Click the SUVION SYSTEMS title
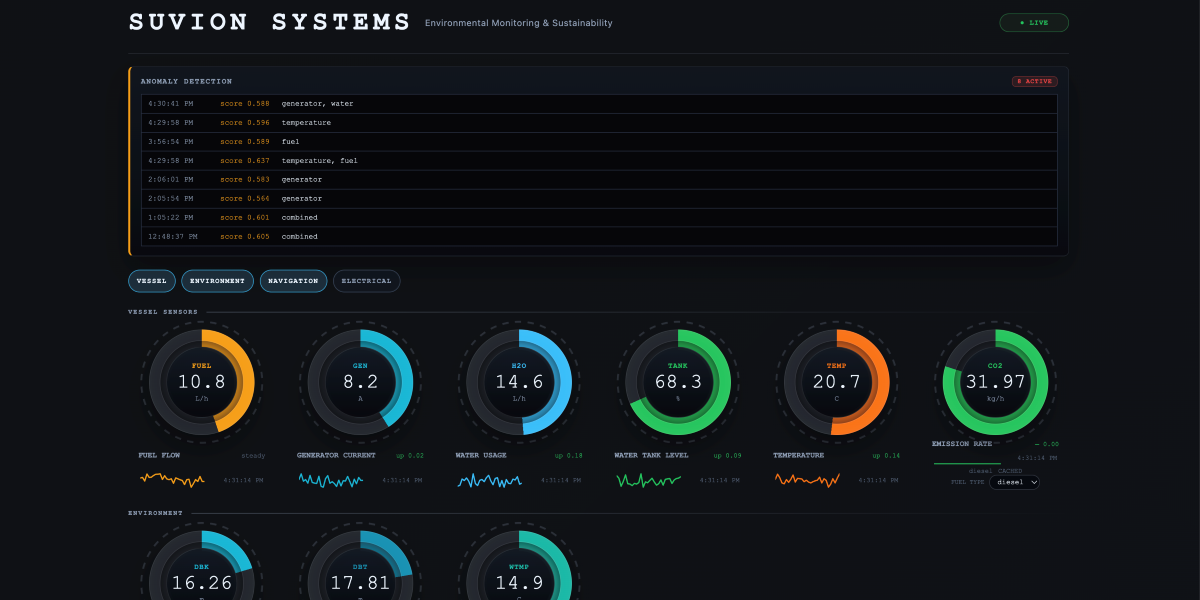This screenshot has height=600, width=1200. click(x=270, y=22)
